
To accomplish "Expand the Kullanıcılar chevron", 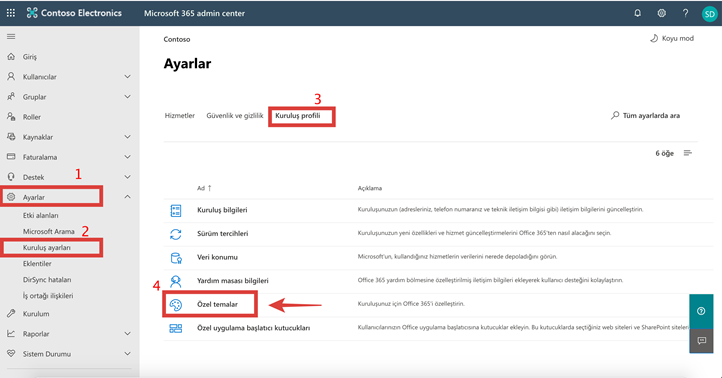I will point(128,76).
